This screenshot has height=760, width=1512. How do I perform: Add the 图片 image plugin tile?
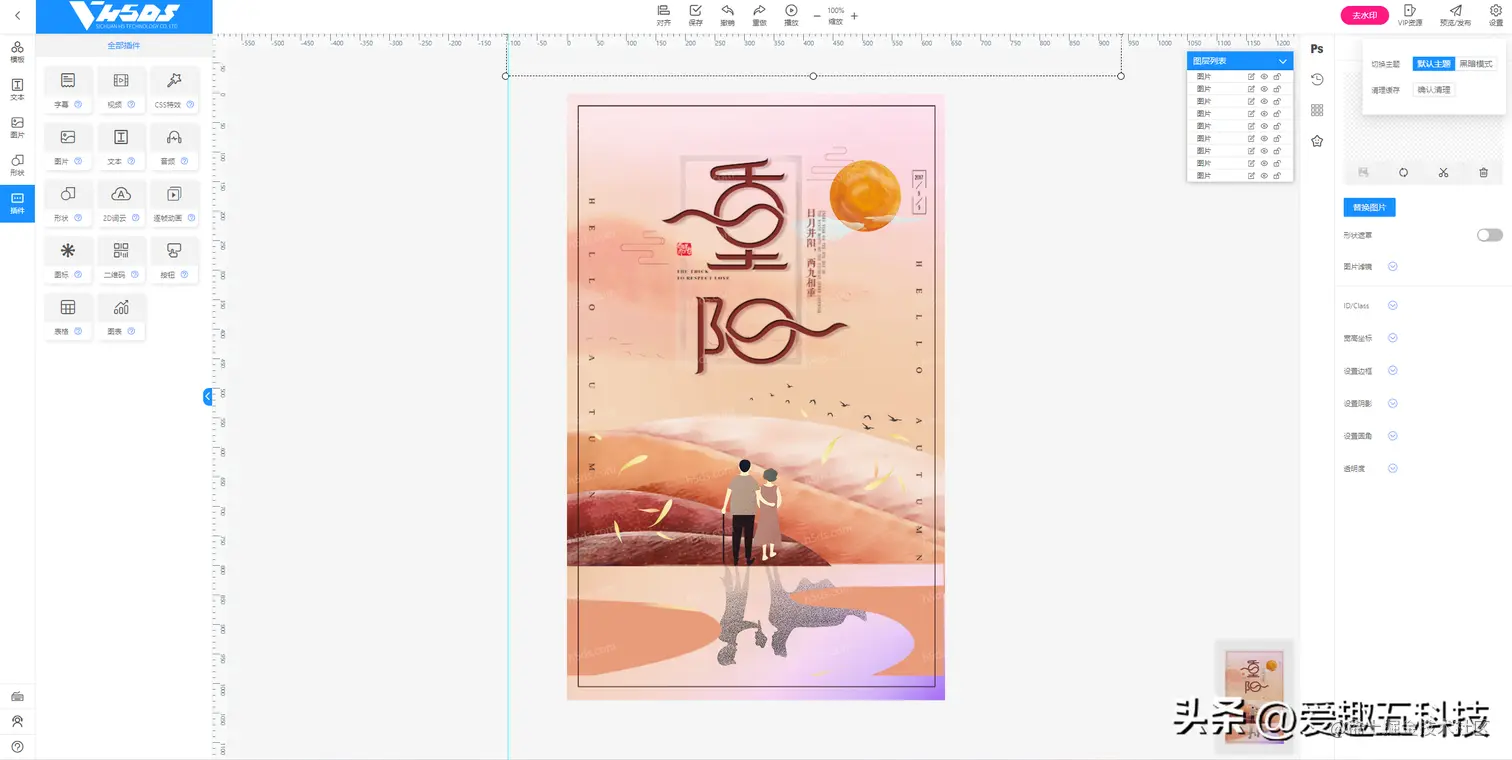(x=68, y=146)
